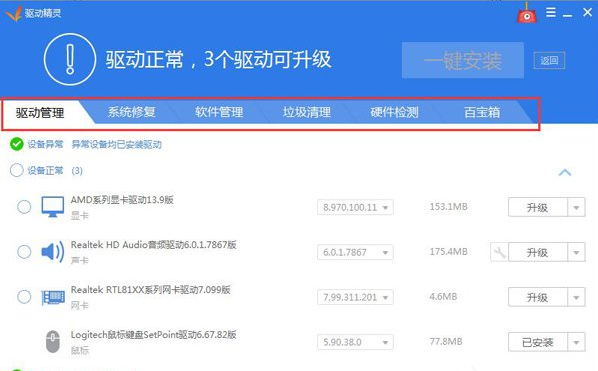This screenshot has width=598, height=371.
Task: Select the Realtek RTL81XX row radio button
Action: pyautogui.click(x=24, y=297)
